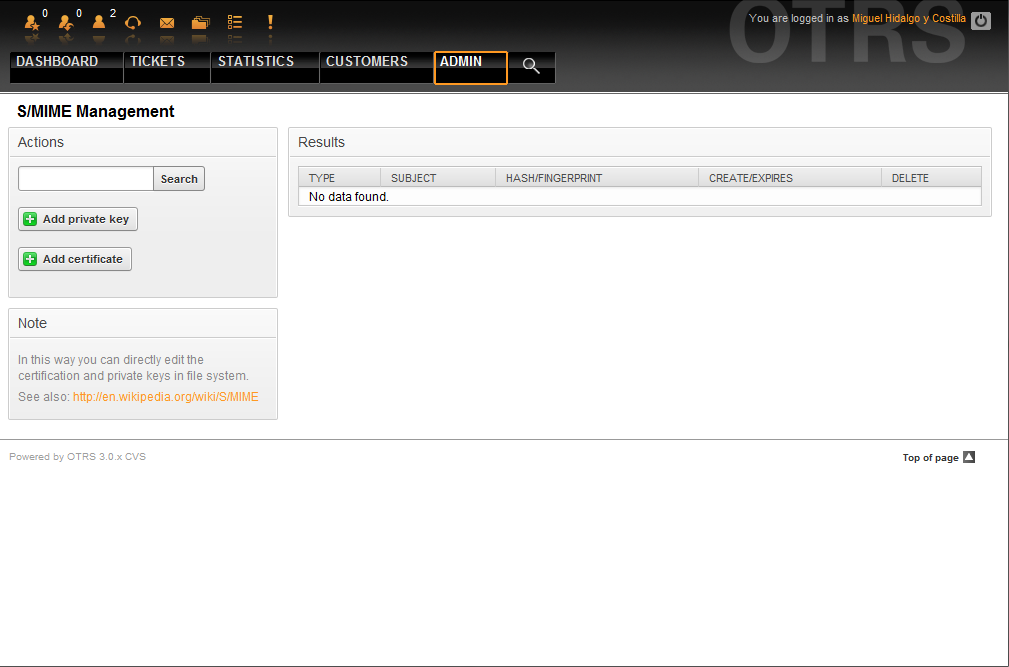The image size is (1009, 667).
Task: Click the single user icon showing 2
Action: point(99,22)
